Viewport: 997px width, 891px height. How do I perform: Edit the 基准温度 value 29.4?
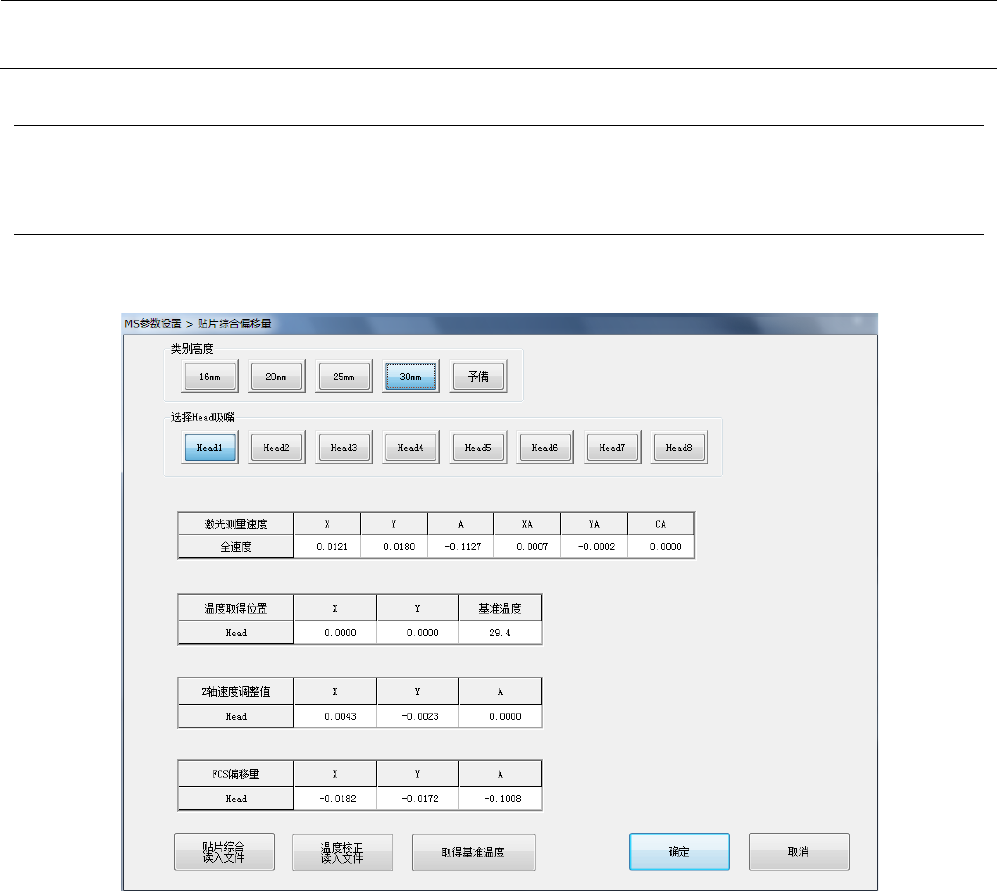click(500, 632)
